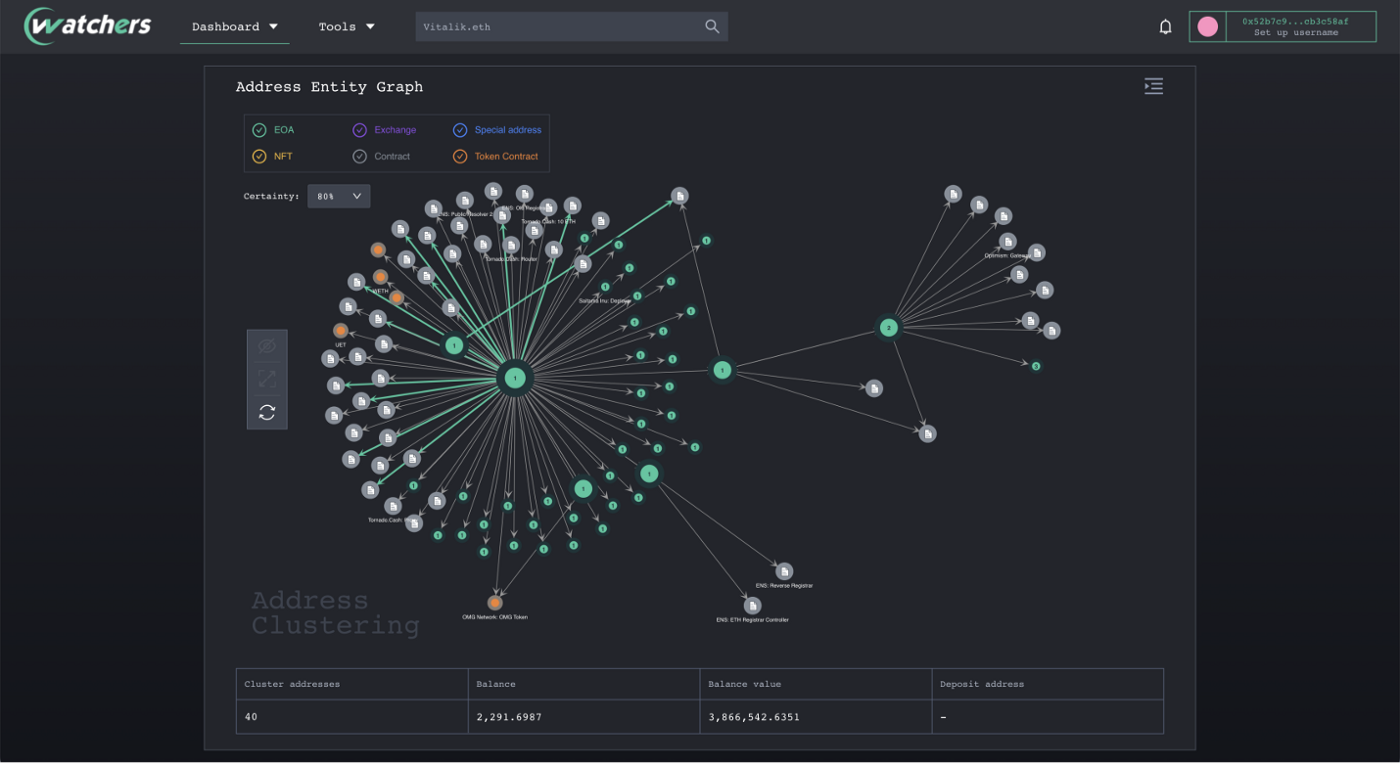Open the notifications bell

click(1165, 27)
